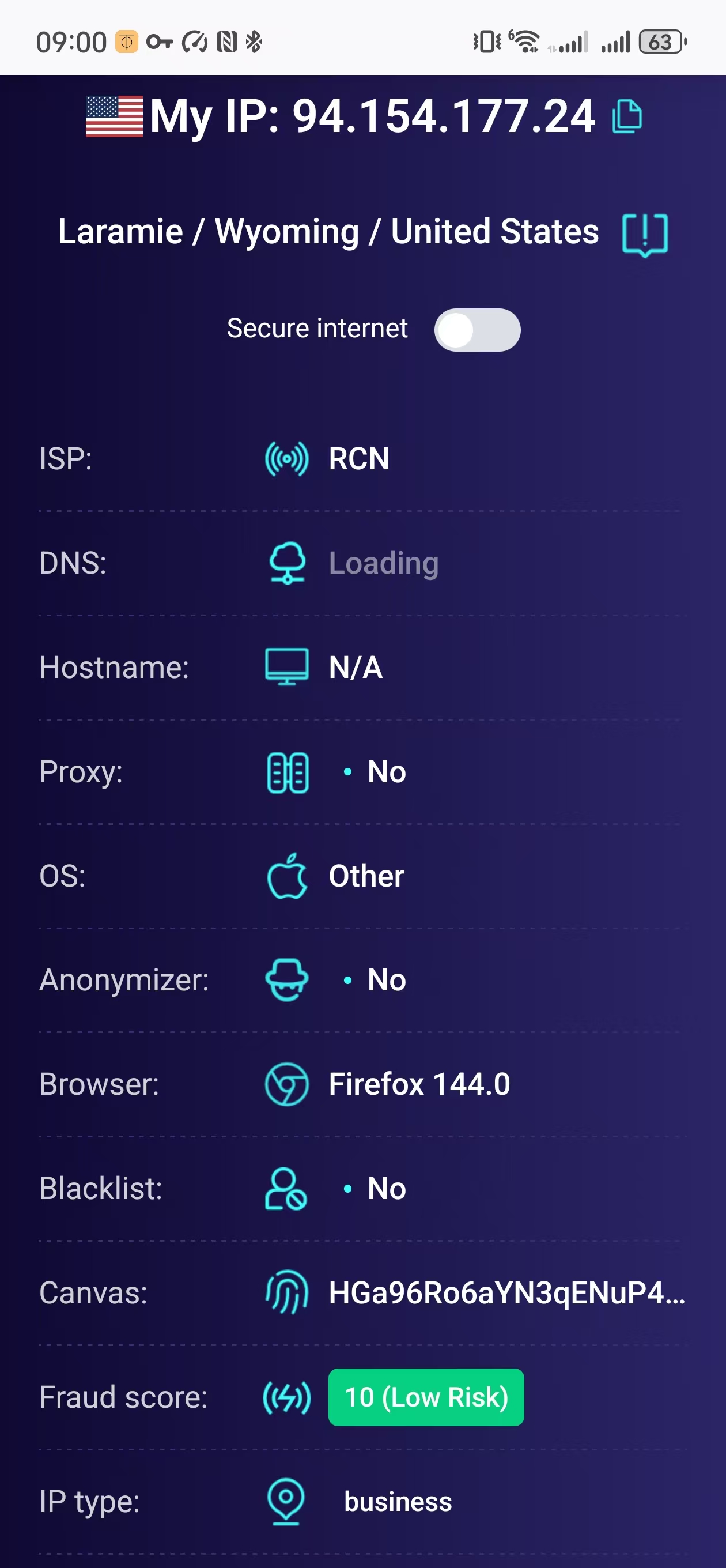Tap the Hostname monitor icon
The height and width of the screenshot is (1568, 726).
(x=286, y=667)
